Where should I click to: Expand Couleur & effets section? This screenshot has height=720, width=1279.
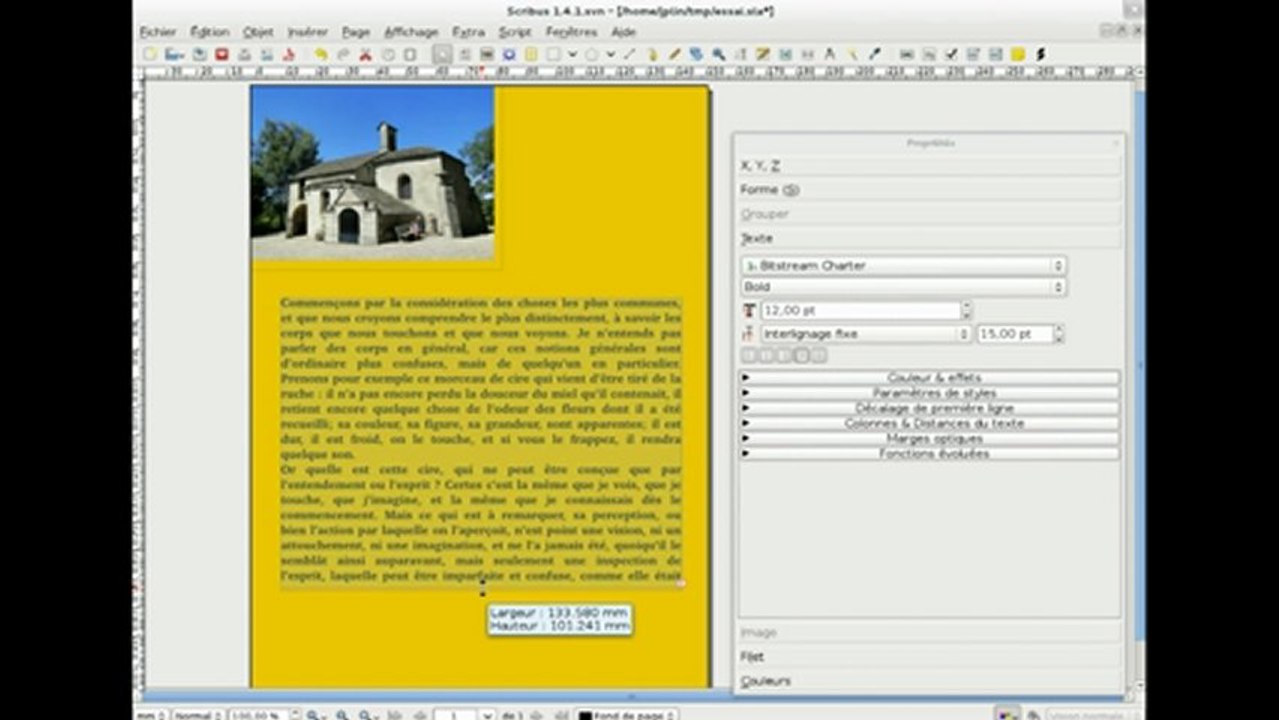click(929, 378)
